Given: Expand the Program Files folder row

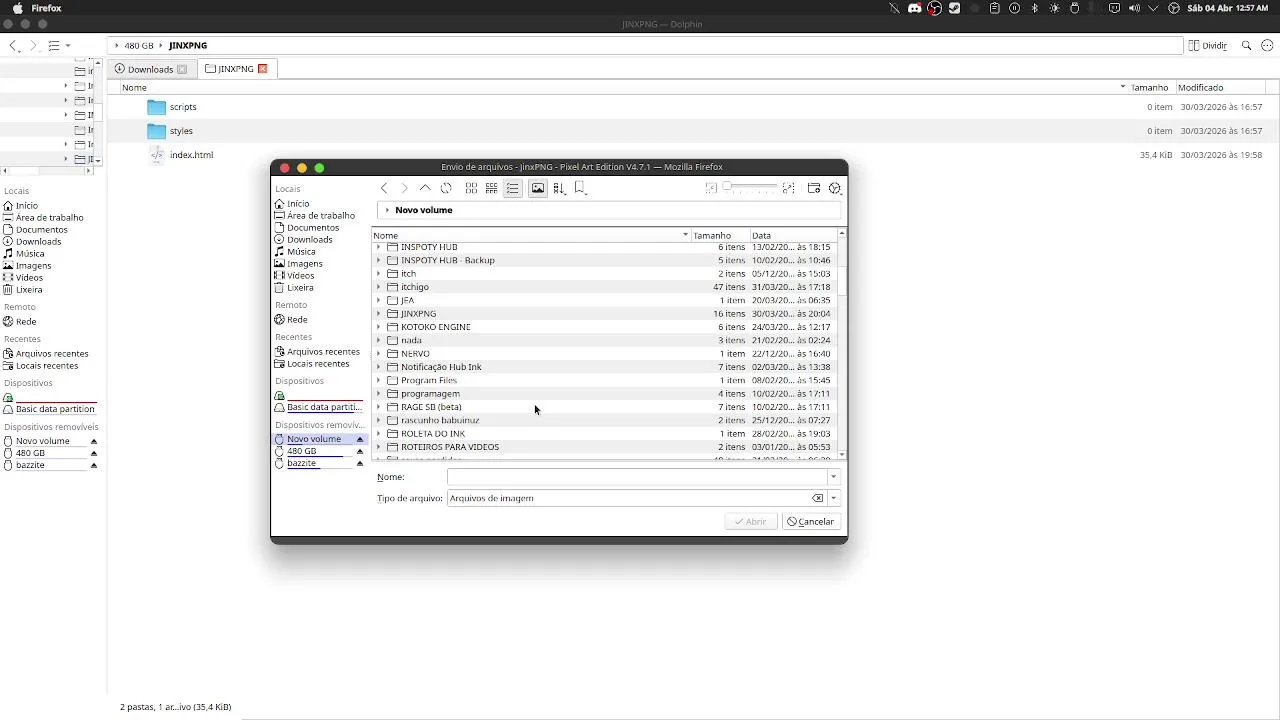Looking at the screenshot, I should tap(379, 381).
